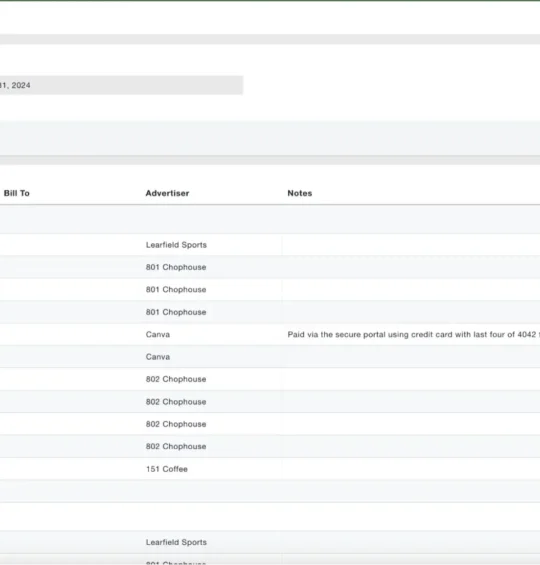Click the Advertiser column header
This screenshot has height=565, width=540.
(167, 193)
